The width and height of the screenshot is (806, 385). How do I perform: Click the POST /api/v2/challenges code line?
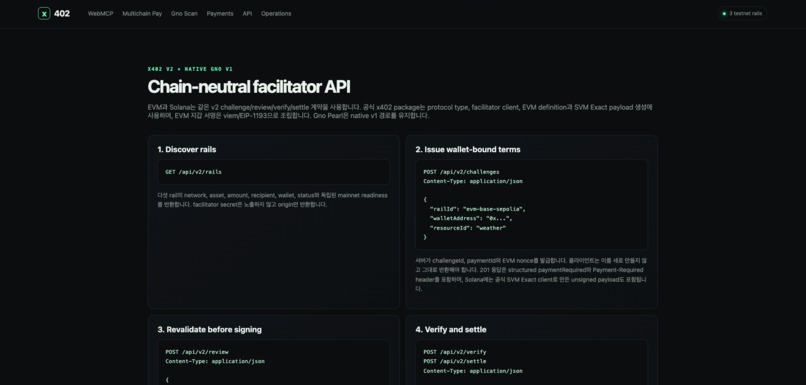(461, 172)
